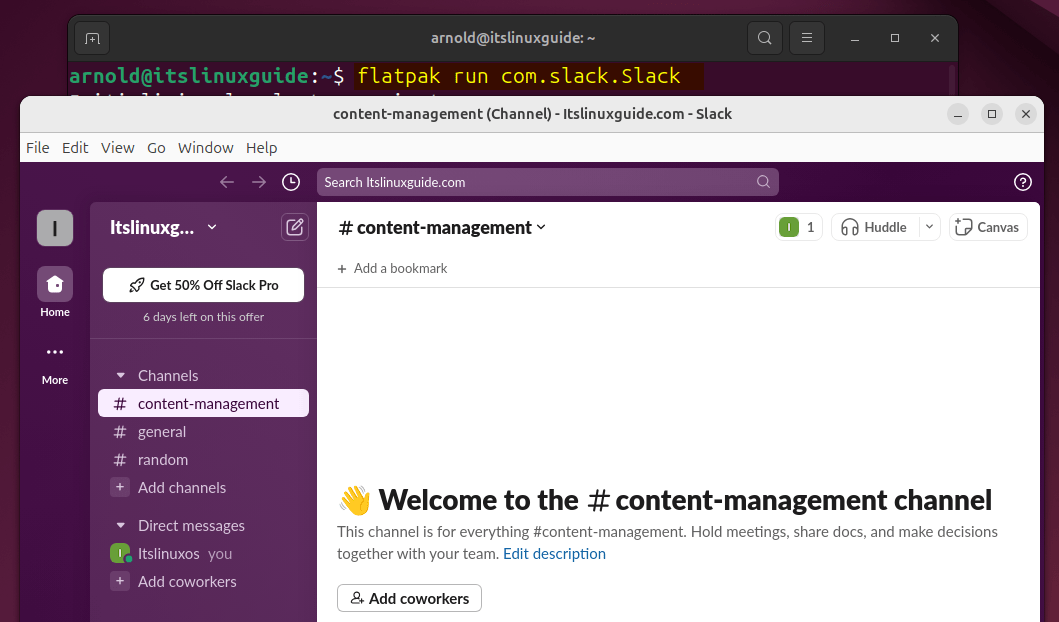The image size is (1059, 622).
Task: Open the Huddle options dropdown arrow
Action: click(x=929, y=227)
